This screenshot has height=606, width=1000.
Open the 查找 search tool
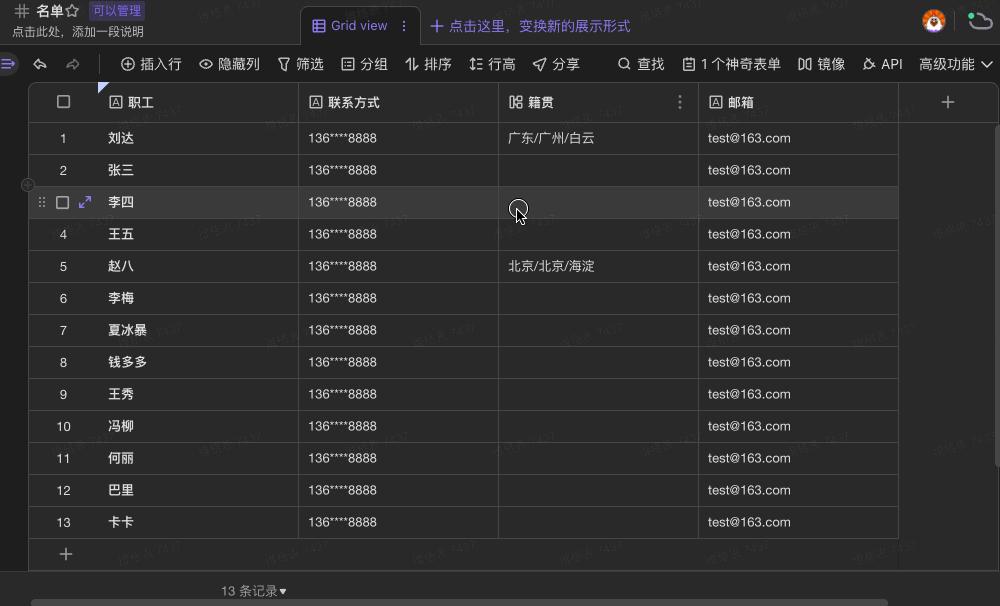pos(640,63)
